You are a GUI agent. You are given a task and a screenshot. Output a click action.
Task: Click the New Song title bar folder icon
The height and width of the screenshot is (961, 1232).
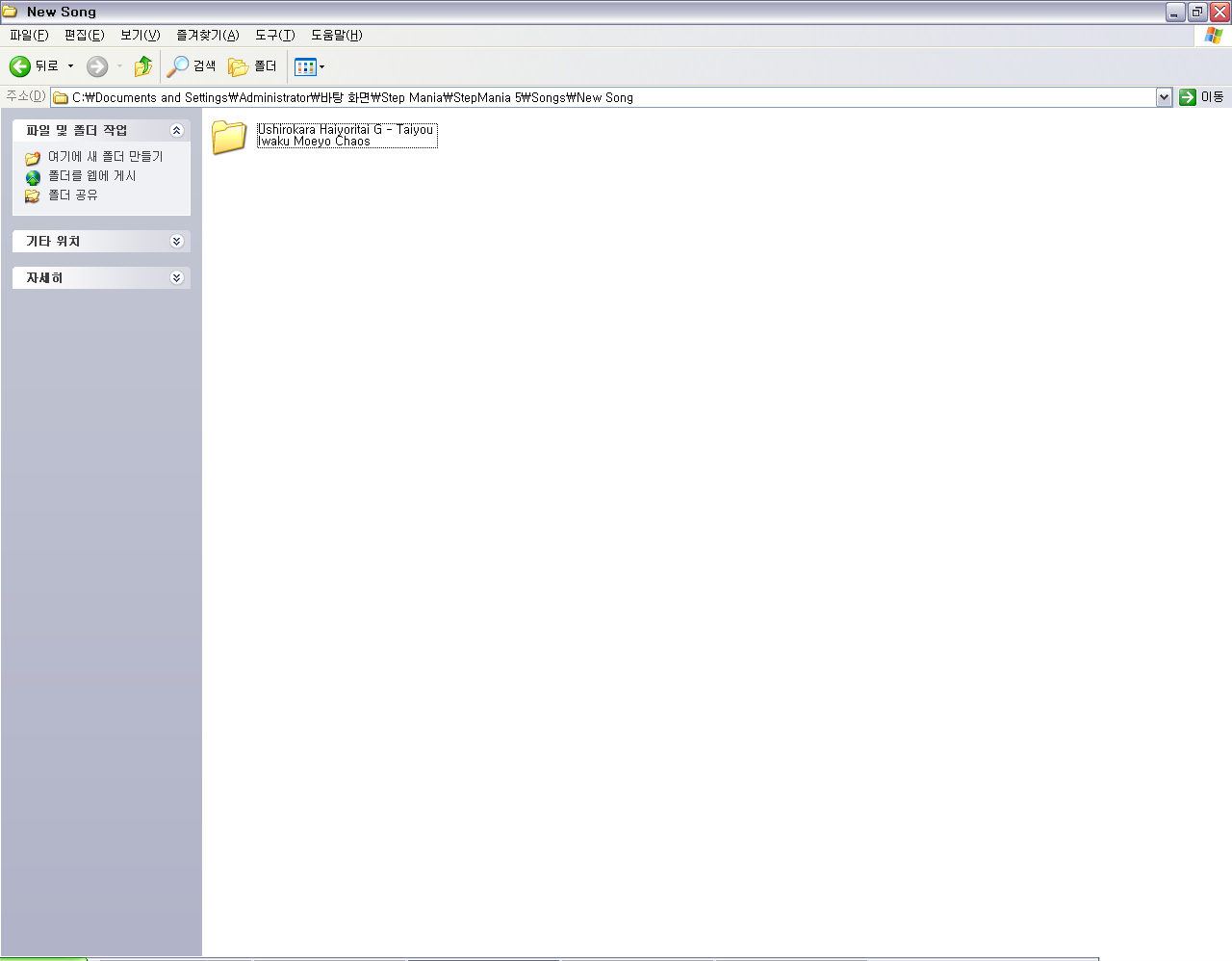click(11, 12)
